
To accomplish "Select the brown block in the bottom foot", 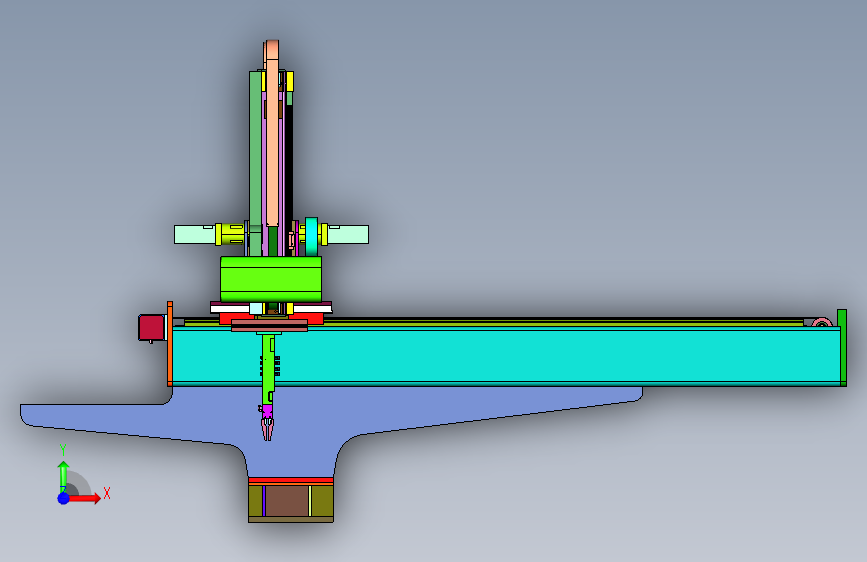I will click(288, 501).
